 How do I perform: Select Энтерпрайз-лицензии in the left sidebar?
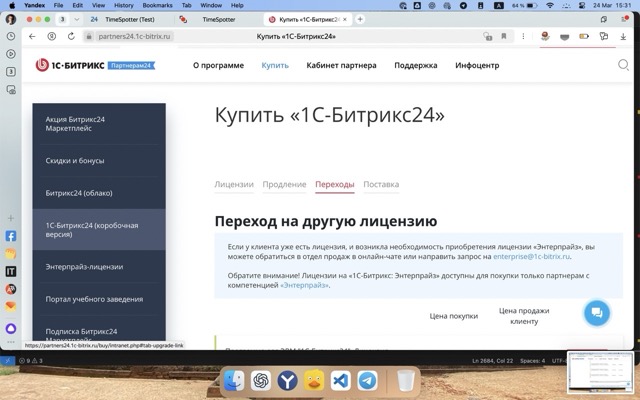point(84,267)
